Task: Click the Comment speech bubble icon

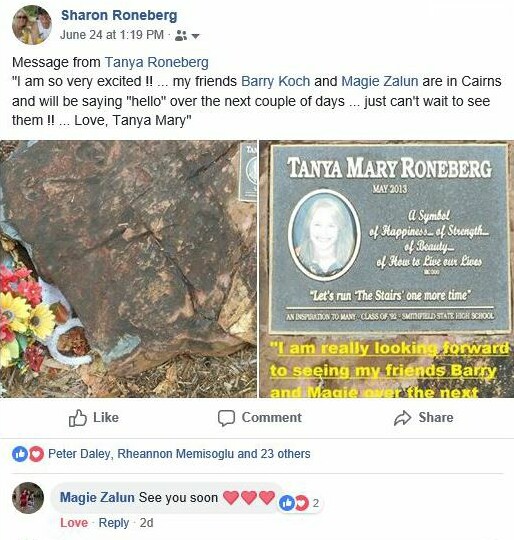Action: pyautogui.click(x=226, y=418)
